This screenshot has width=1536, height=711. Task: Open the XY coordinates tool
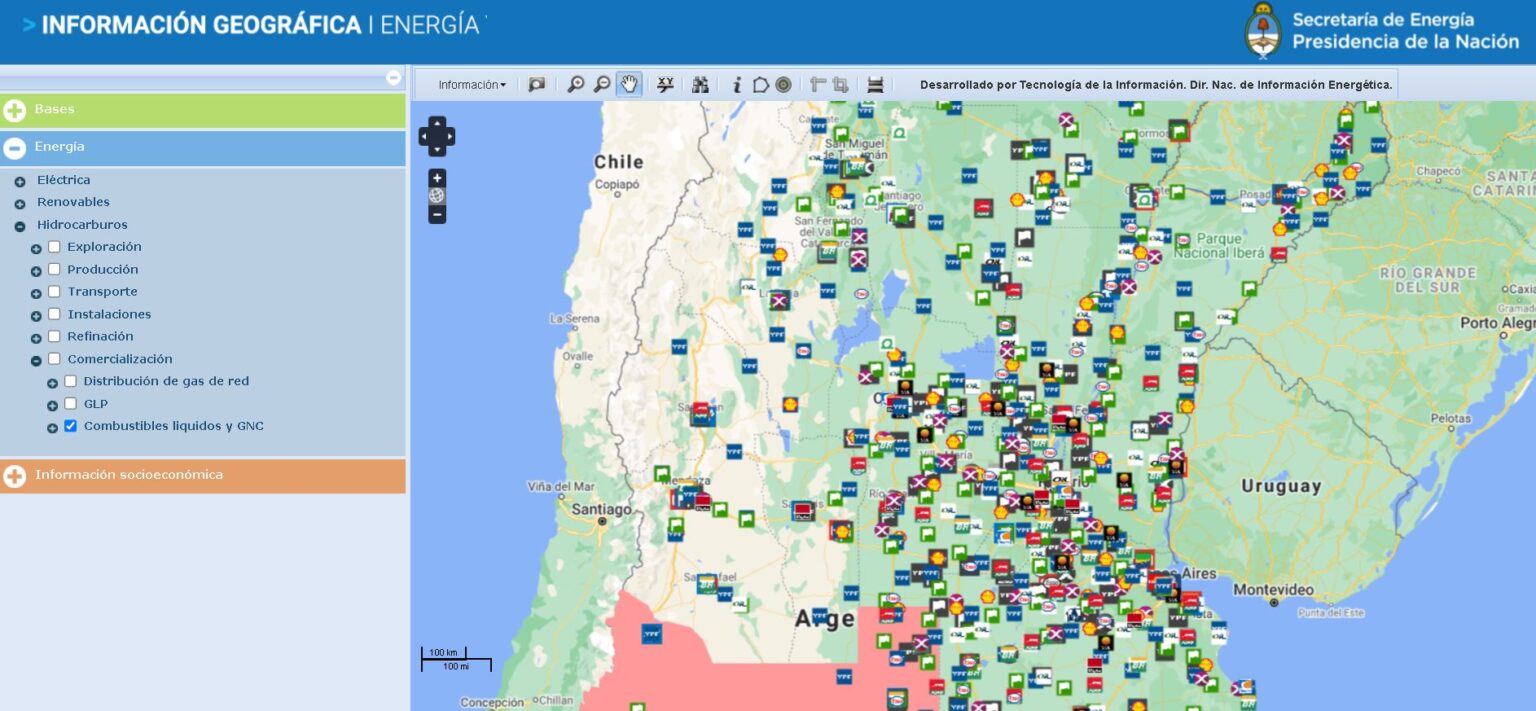click(x=665, y=85)
